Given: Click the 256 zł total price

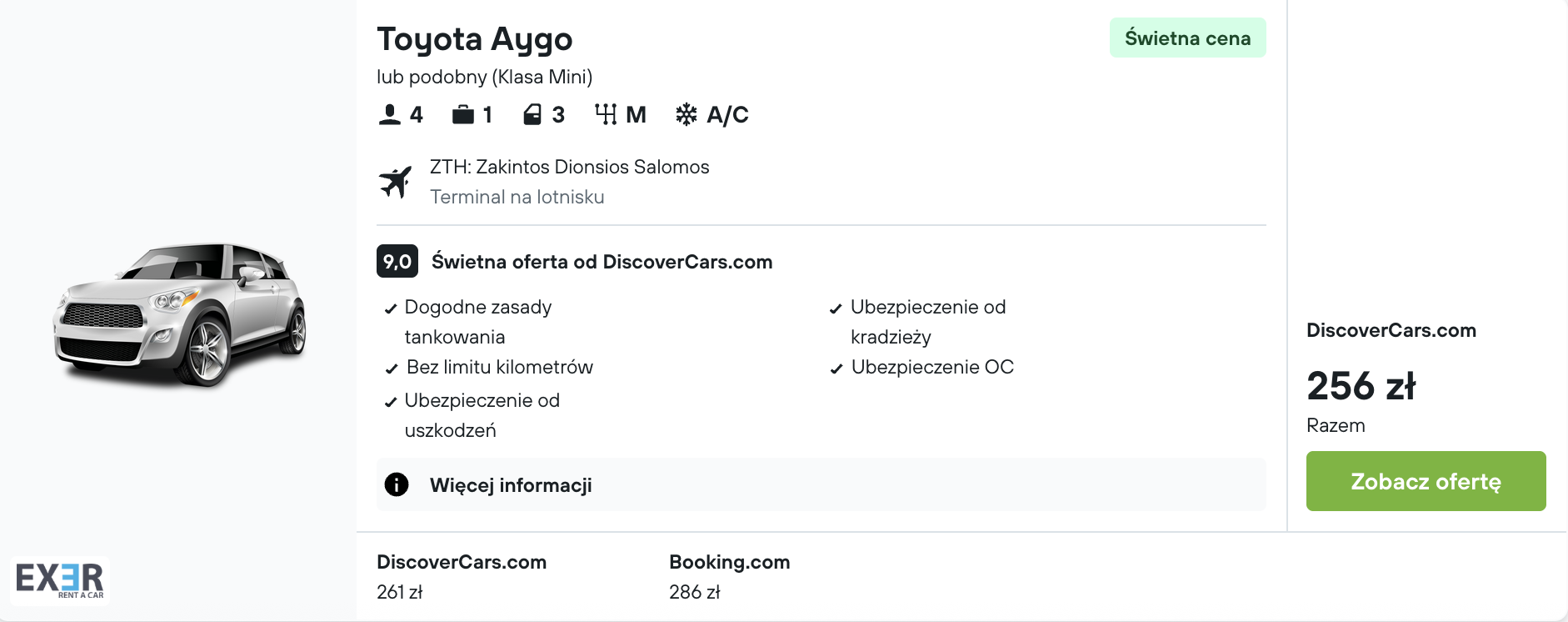Looking at the screenshot, I should pos(1361,386).
